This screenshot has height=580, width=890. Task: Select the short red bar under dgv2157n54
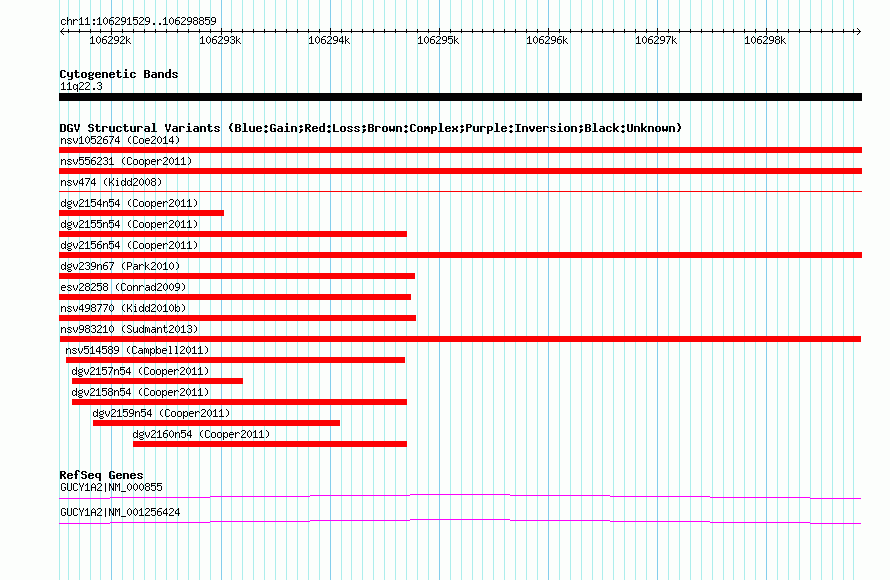(x=157, y=381)
